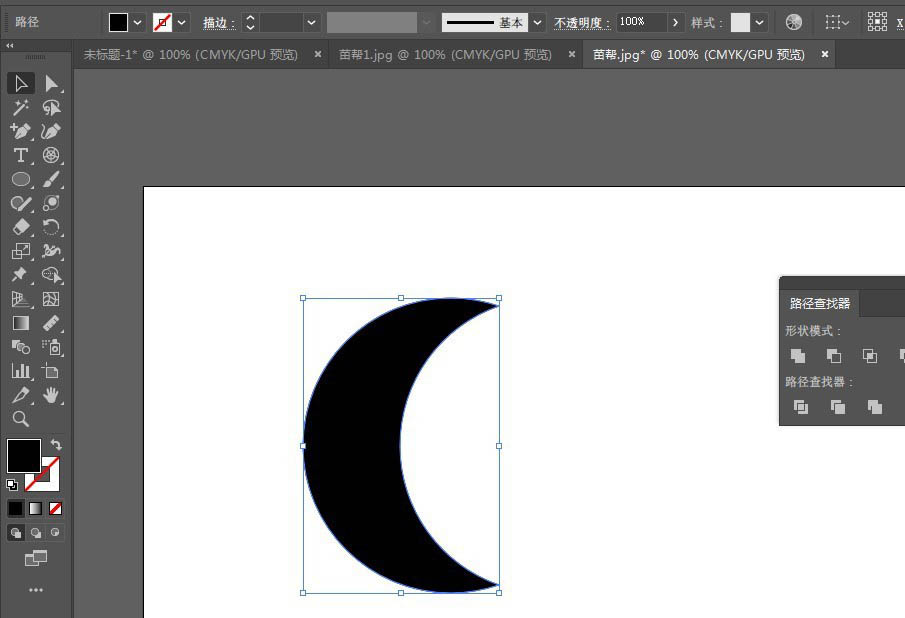The width and height of the screenshot is (905, 618).
Task: Enable Draw Normal mode
Action: (x=16, y=533)
